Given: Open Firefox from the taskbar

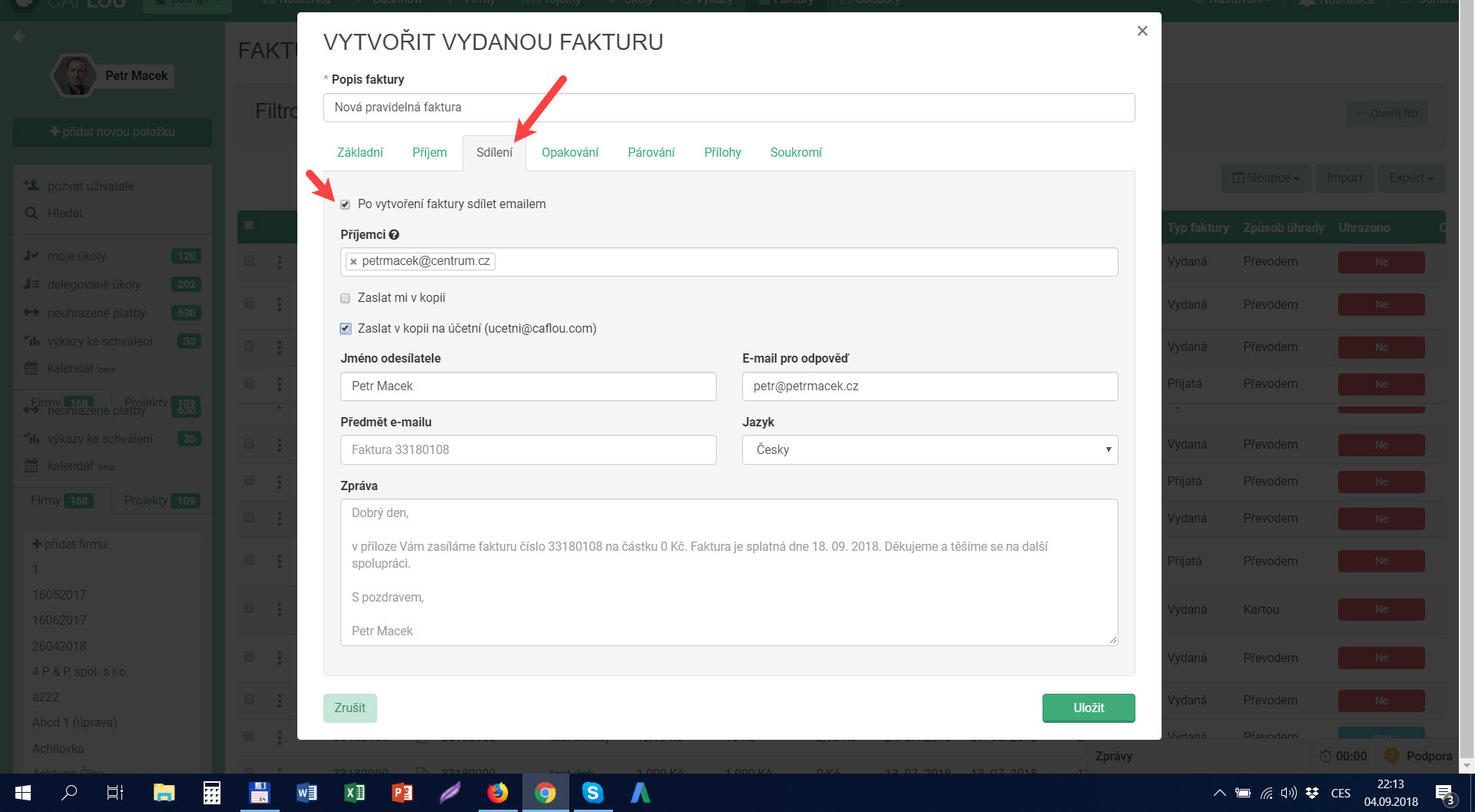Looking at the screenshot, I should tap(498, 793).
